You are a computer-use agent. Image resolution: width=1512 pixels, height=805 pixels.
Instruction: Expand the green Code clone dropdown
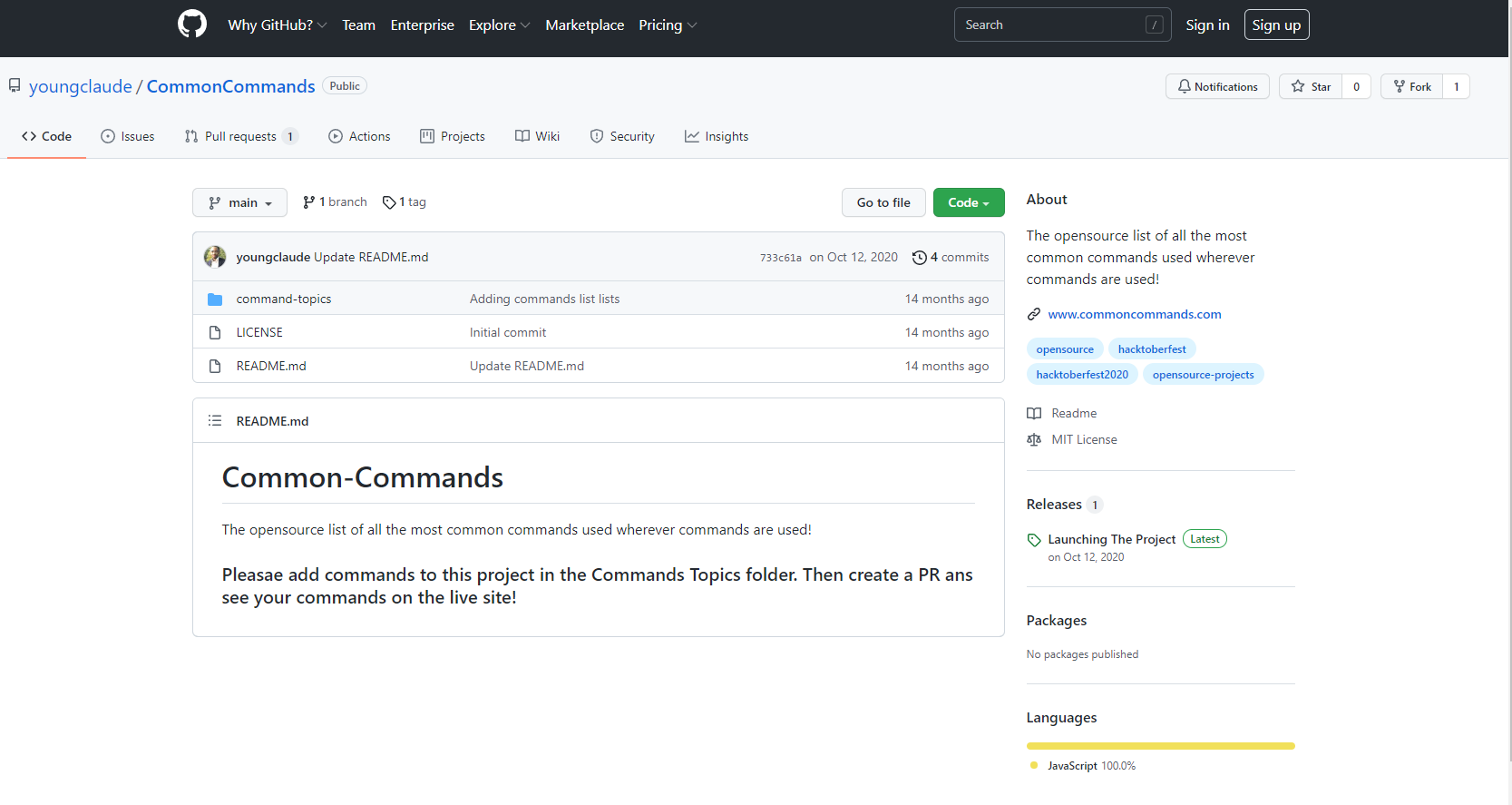969,202
